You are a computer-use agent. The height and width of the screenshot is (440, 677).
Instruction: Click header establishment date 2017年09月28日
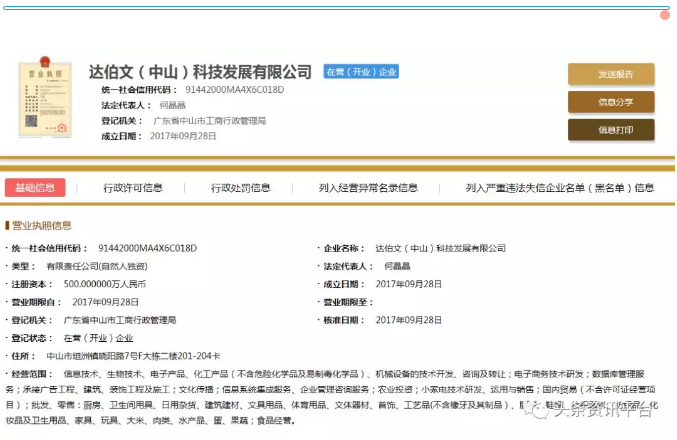pyautogui.click(x=183, y=136)
